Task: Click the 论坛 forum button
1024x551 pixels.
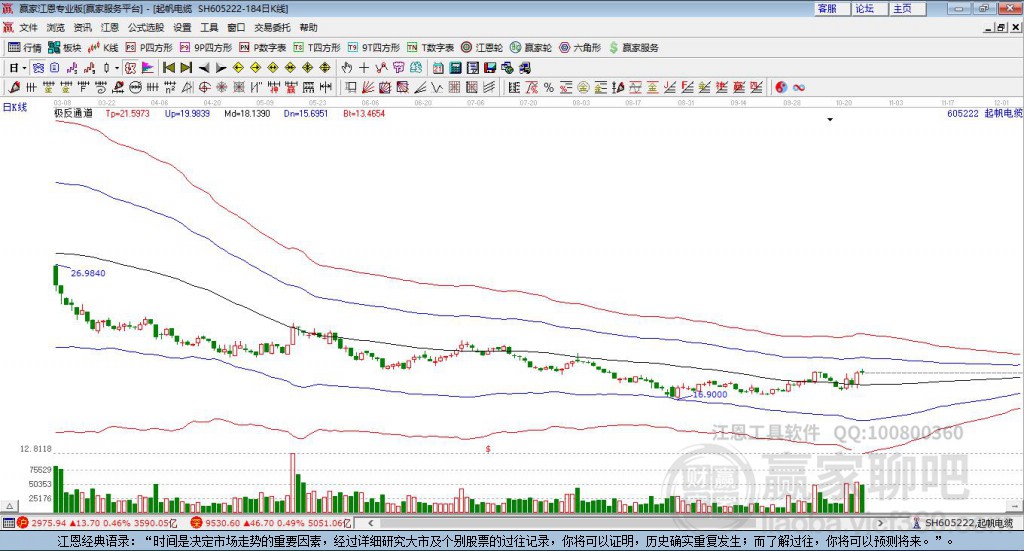Action: click(x=869, y=8)
